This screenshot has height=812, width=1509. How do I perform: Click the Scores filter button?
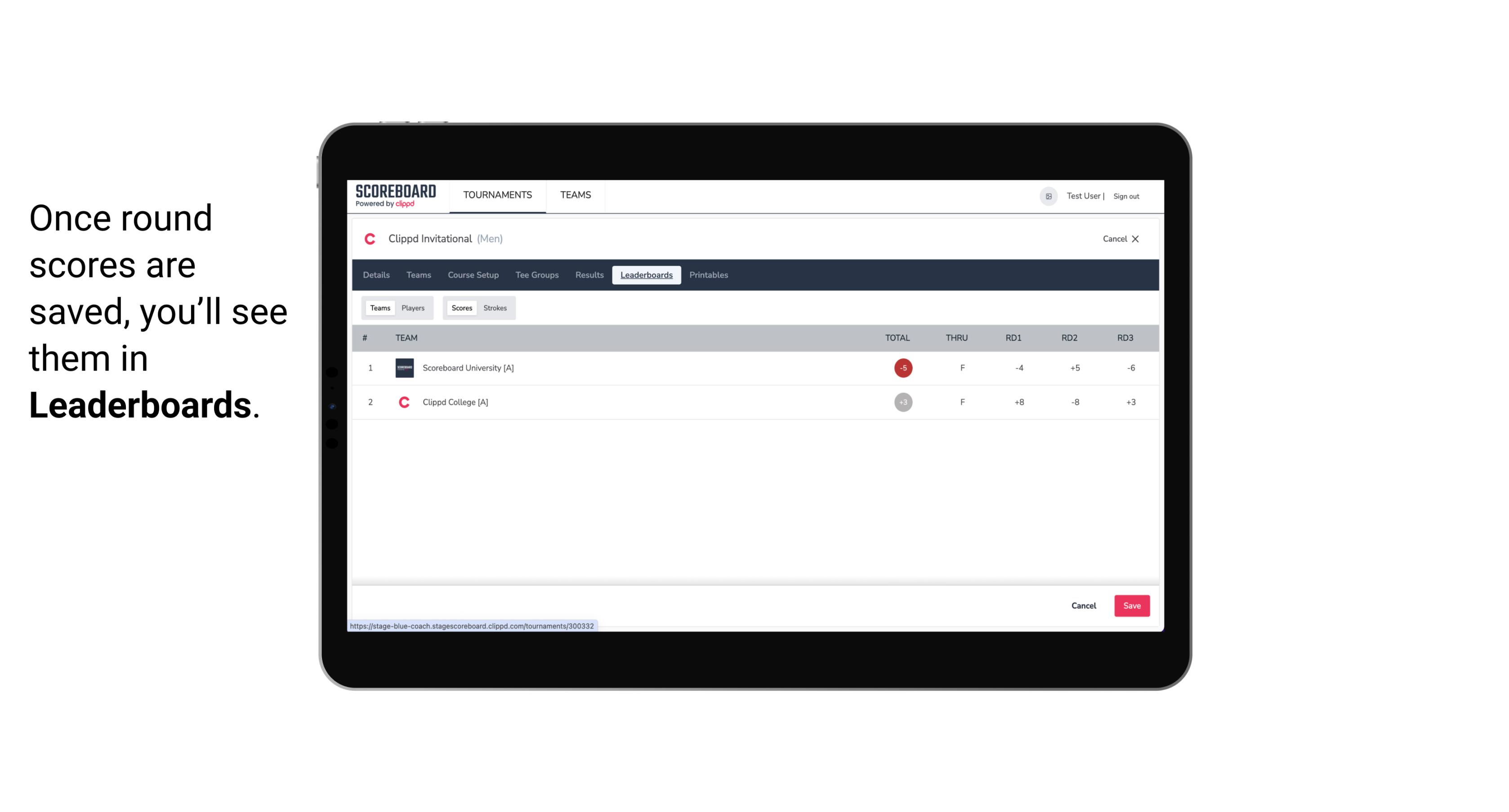461,308
